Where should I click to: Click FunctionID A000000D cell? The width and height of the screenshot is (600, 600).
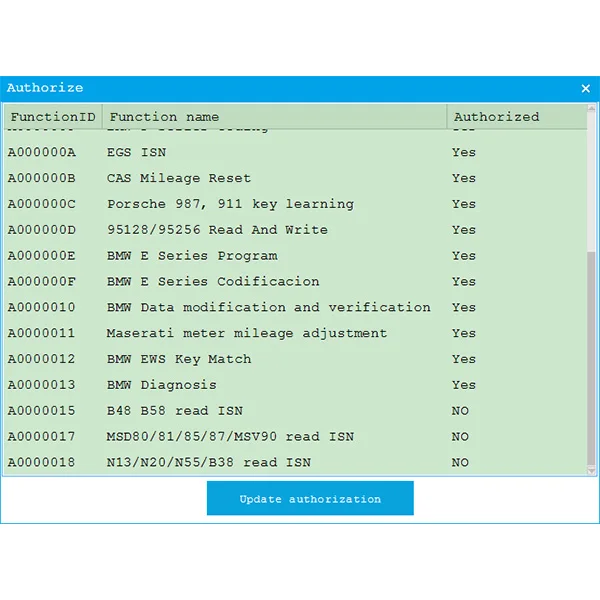pyautogui.click(x=42, y=230)
